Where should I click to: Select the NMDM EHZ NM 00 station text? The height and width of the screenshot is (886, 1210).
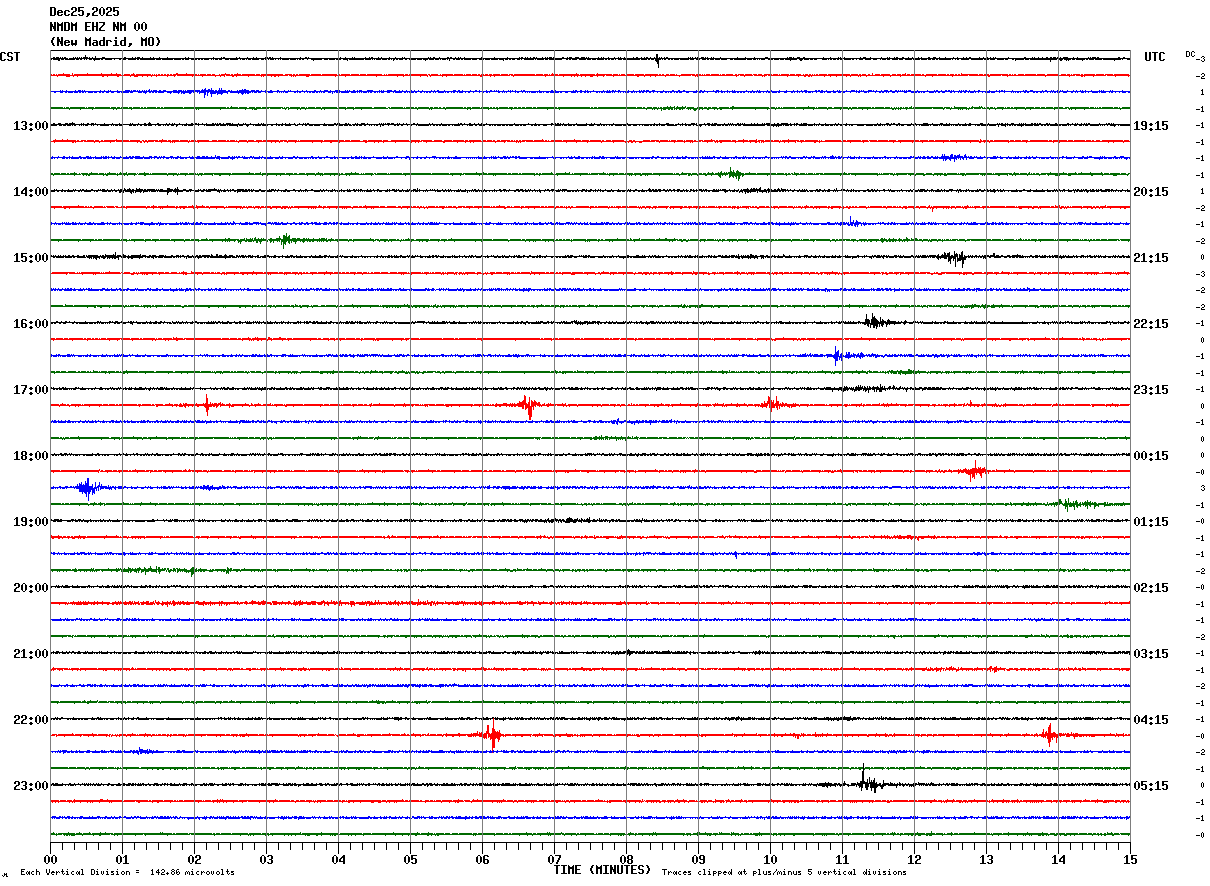pyautogui.click(x=98, y=27)
